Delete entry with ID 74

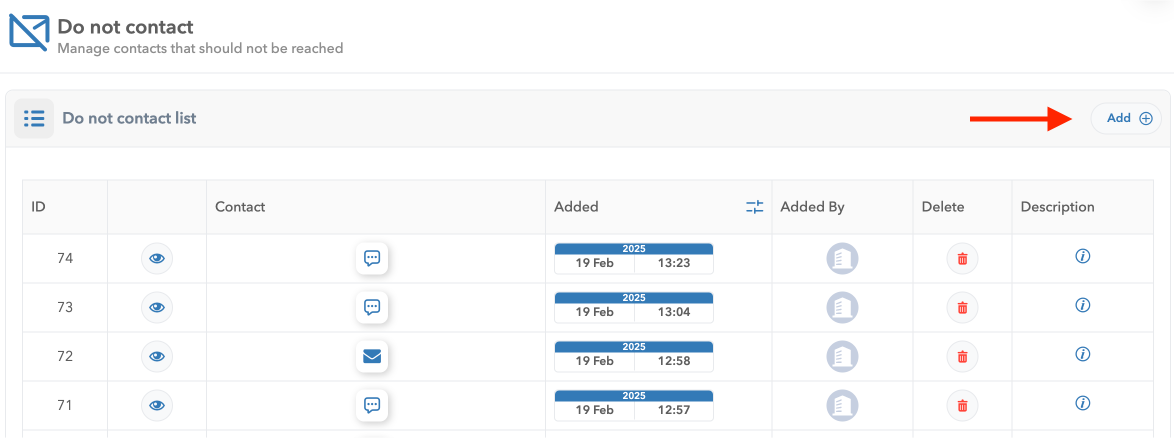[x=962, y=259]
